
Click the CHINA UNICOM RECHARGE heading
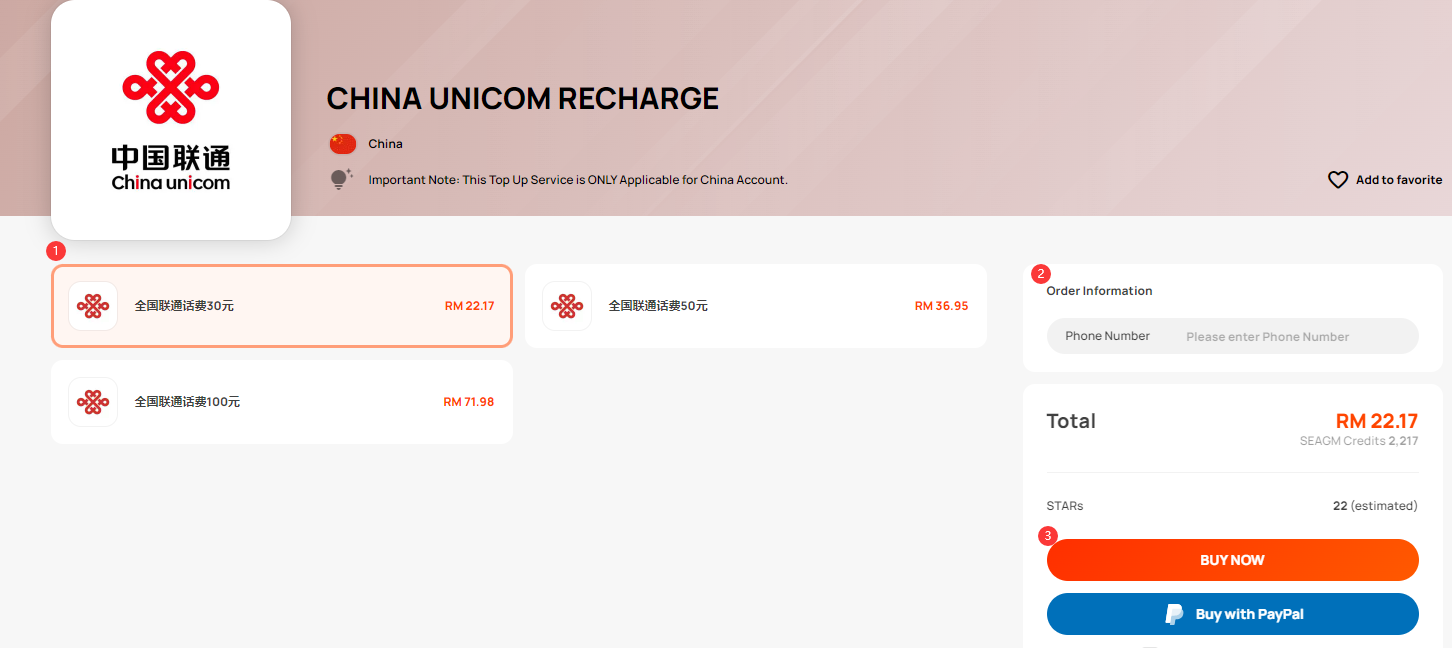(523, 99)
